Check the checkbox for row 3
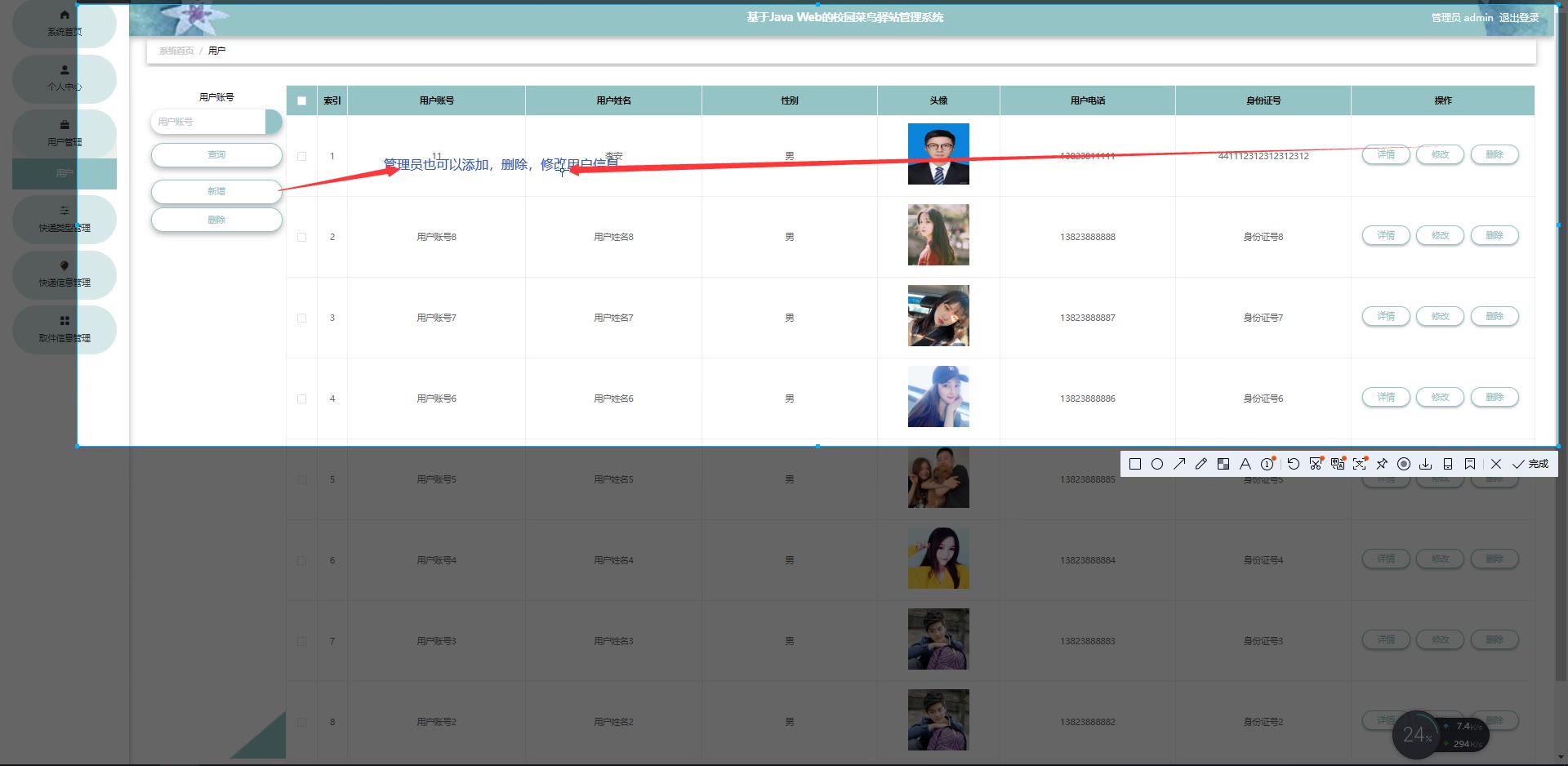The image size is (1568, 766). (302, 318)
